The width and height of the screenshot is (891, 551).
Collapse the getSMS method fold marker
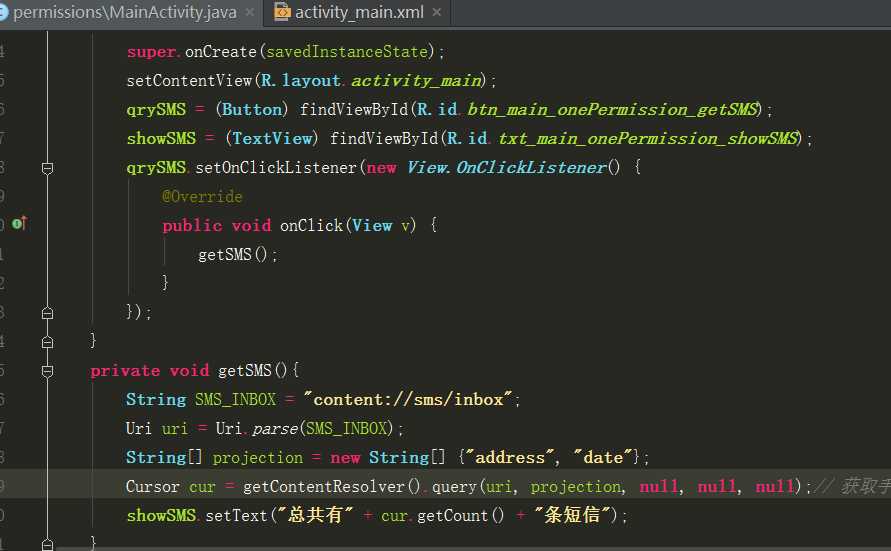tap(48, 371)
